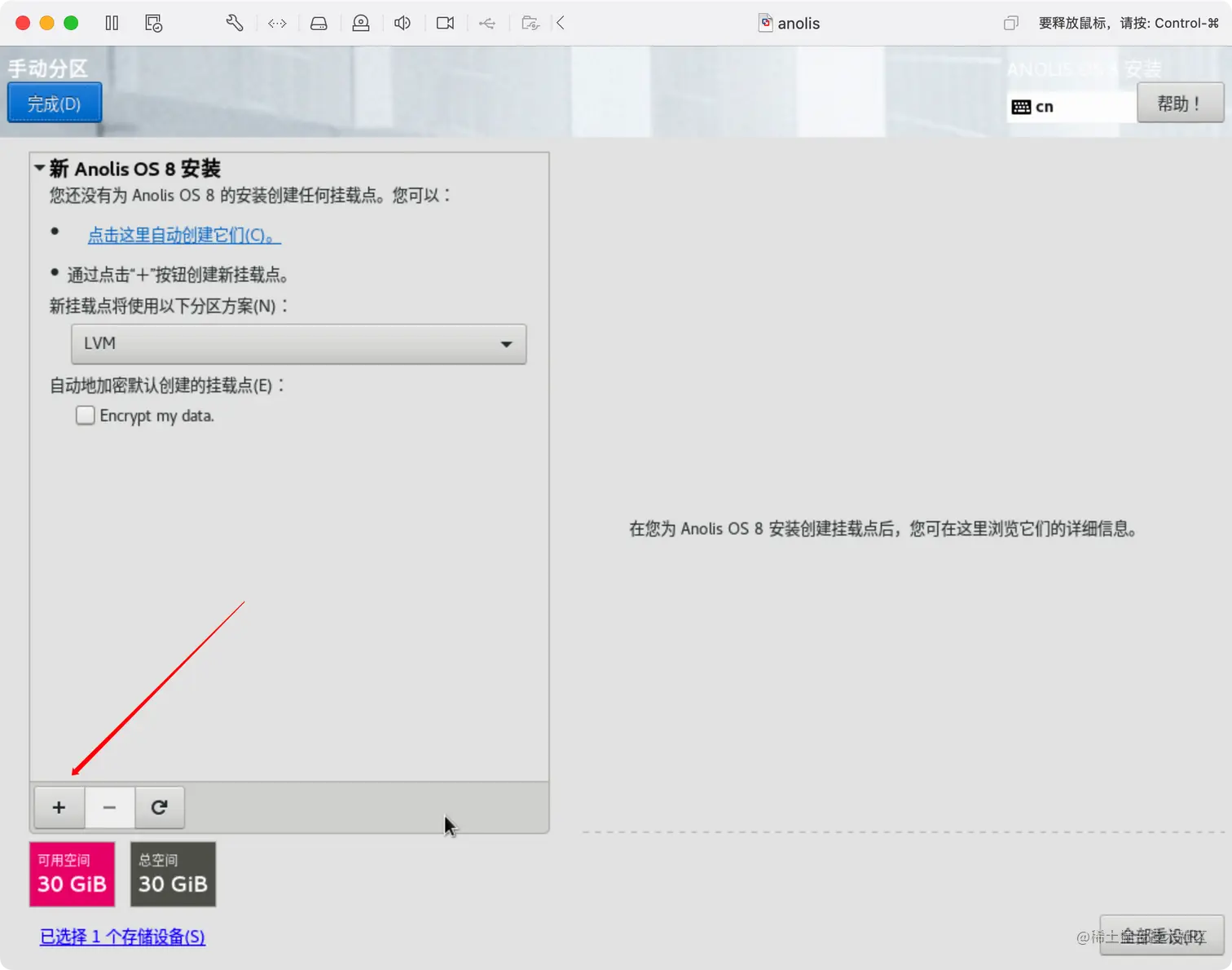Pause the virtual machine
The width and height of the screenshot is (1232, 970).
click(112, 23)
